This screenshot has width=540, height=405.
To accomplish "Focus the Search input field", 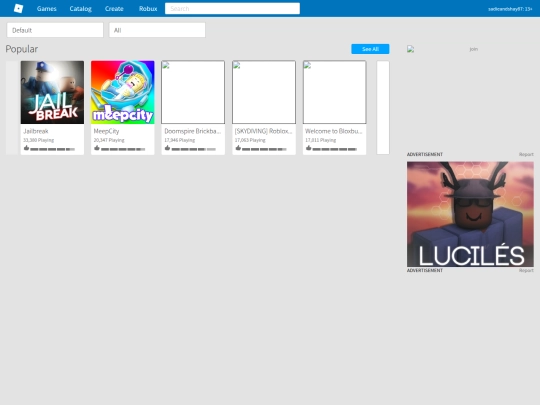I will (x=232, y=9).
